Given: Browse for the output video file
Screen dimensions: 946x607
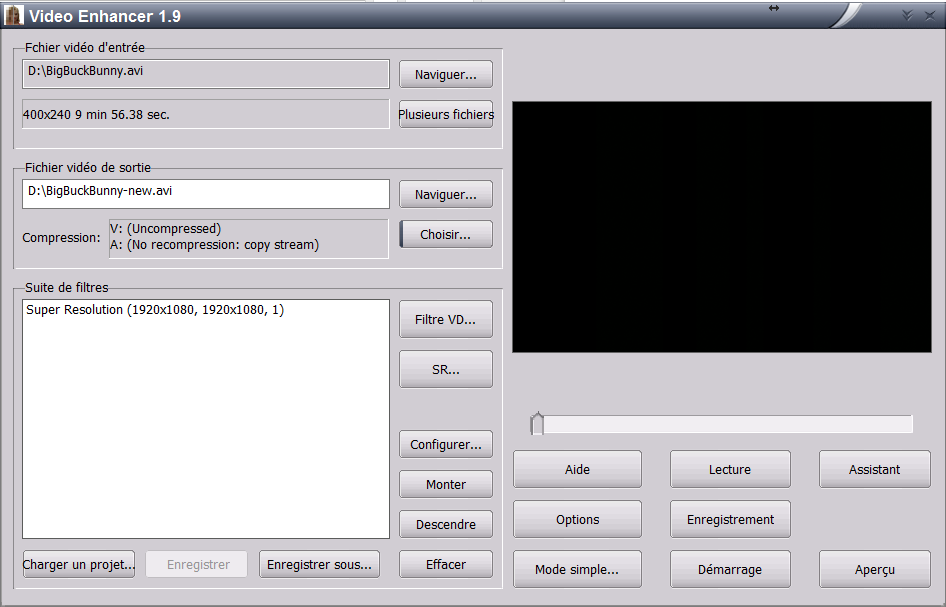Looking at the screenshot, I should [x=445, y=194].
